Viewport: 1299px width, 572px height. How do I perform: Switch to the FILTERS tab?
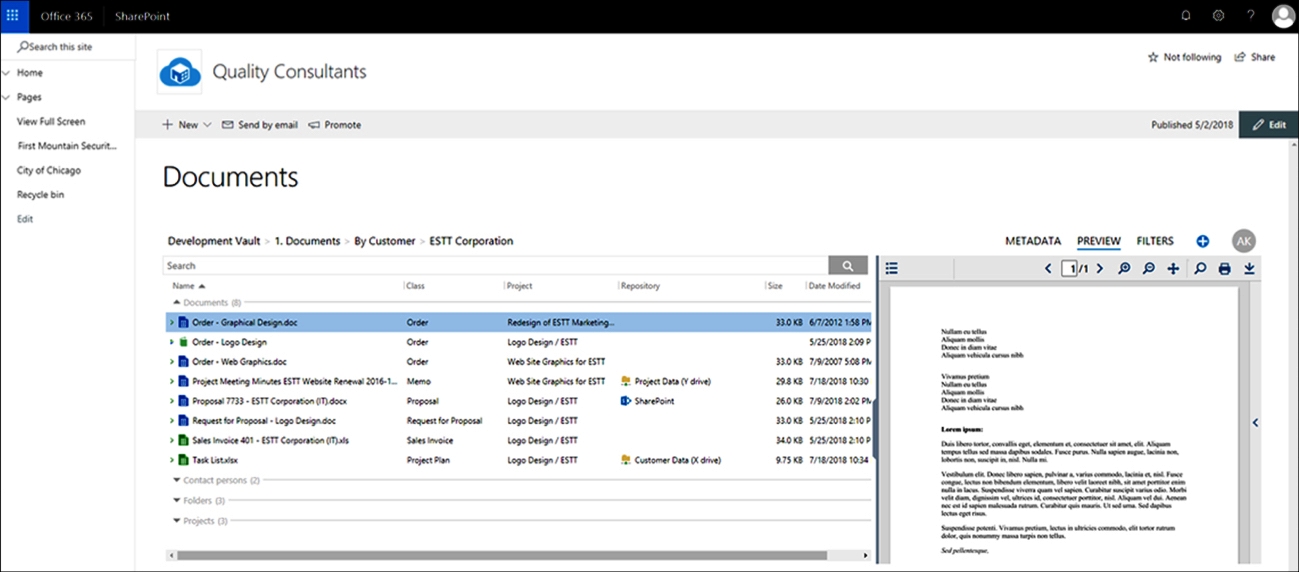coord(1155,241)
